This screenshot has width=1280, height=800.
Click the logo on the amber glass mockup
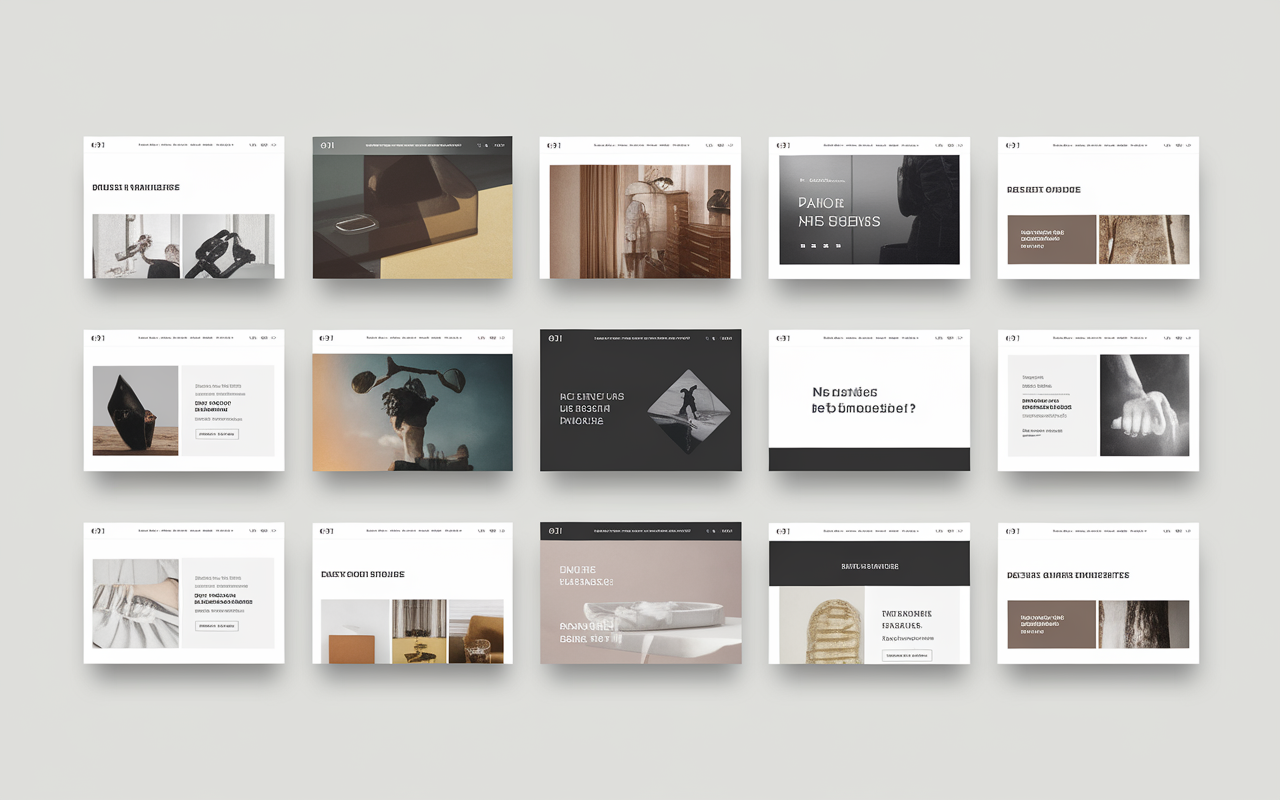[x=327, y=145]
